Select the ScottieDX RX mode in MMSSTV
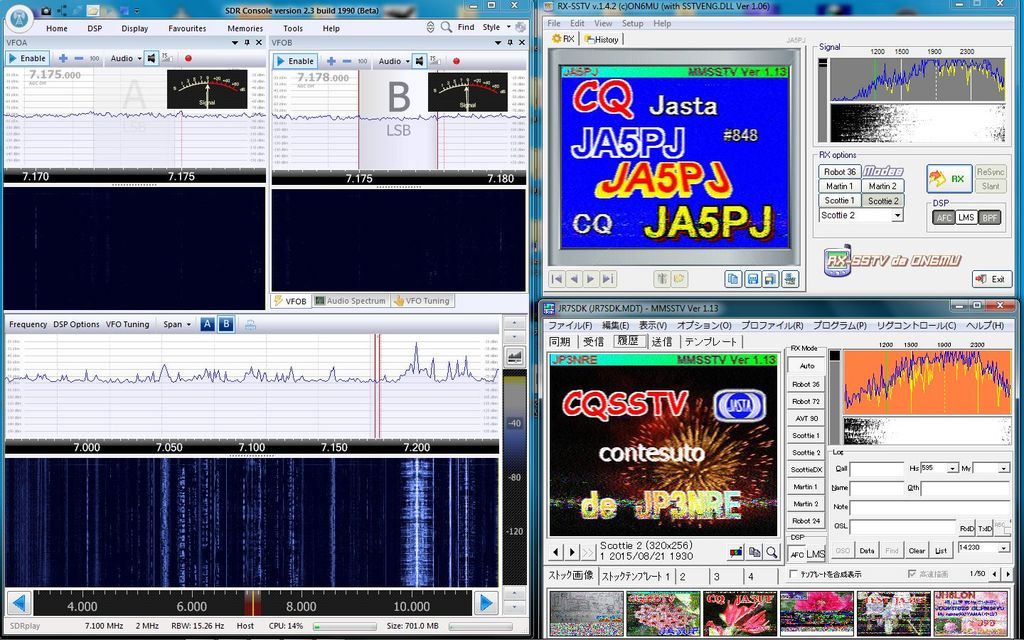This screenshot has width=1024, height=640. (806, 470)
